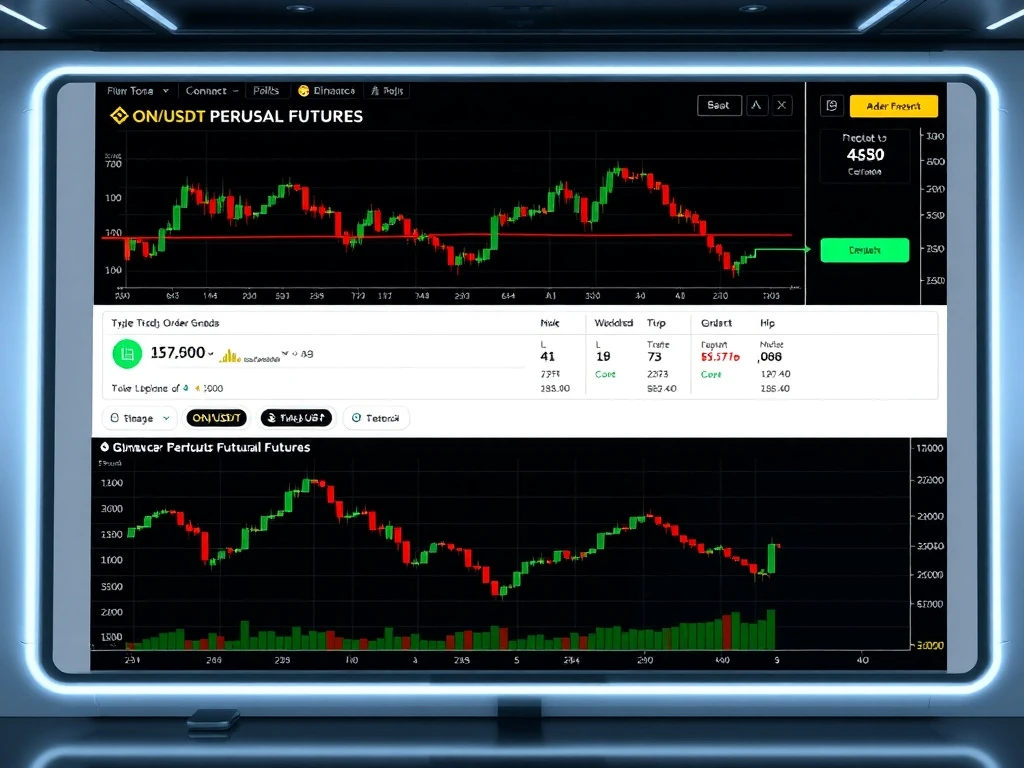
Task: Click the Seat button above the chart
Action: [718, 105]
